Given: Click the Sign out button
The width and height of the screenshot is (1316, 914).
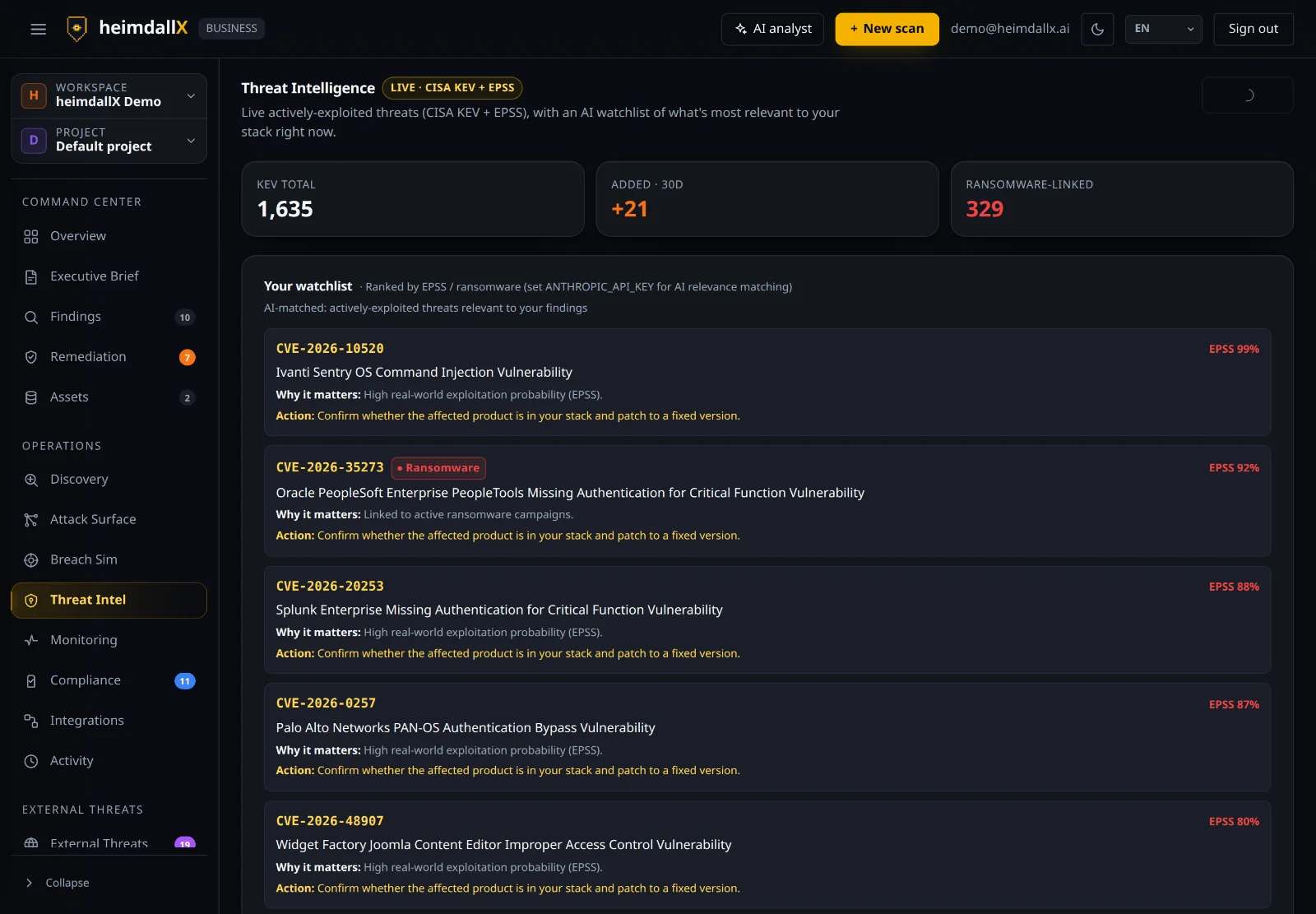Looking at the screenshot, I should click(x=1253, y=29).
